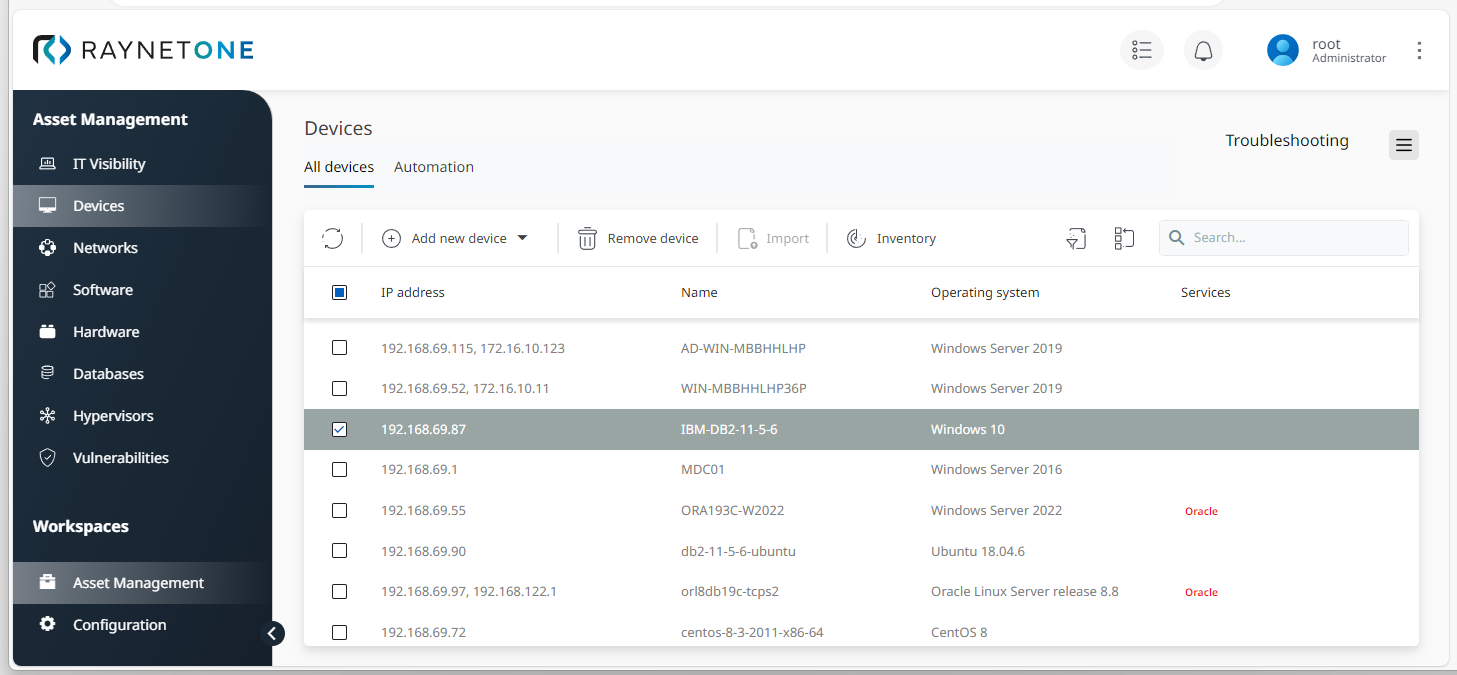Click the Remove device button
This screenshot has height=675, width=1457.
[638, 238]
